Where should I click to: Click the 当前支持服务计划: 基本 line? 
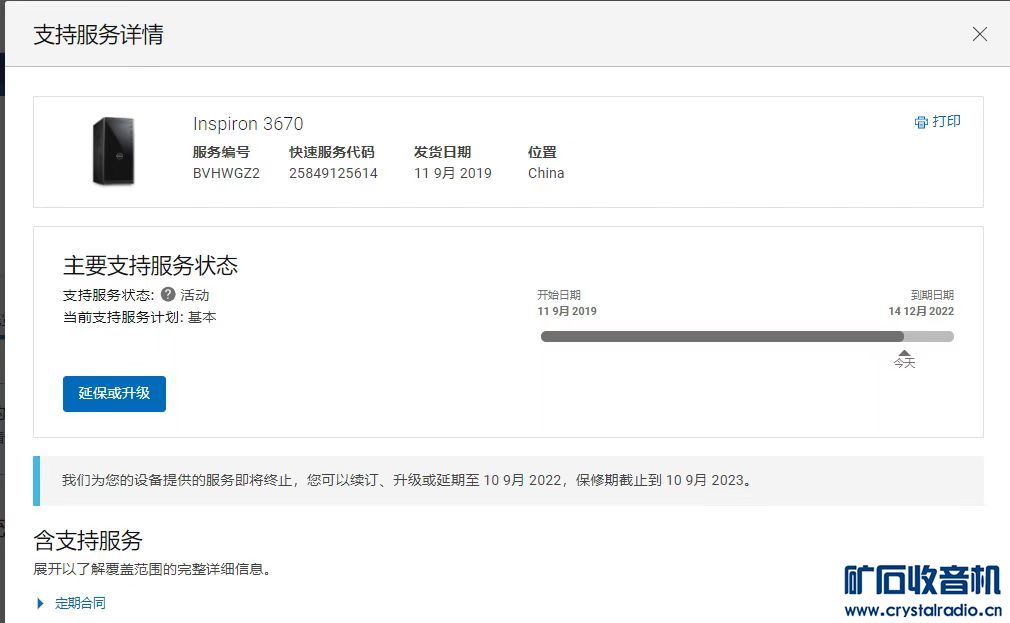click(x=139, y=317)
